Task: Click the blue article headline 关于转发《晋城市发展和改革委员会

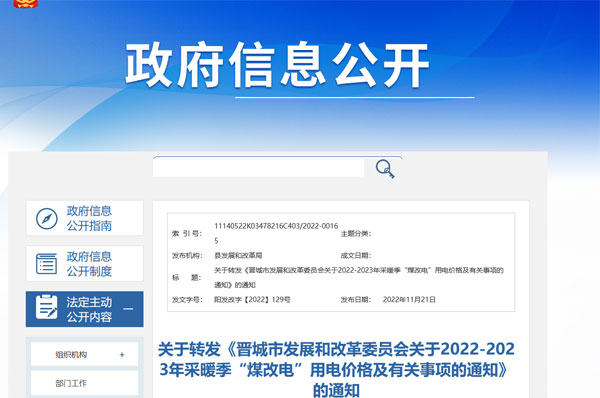Action: coord(336,370)
